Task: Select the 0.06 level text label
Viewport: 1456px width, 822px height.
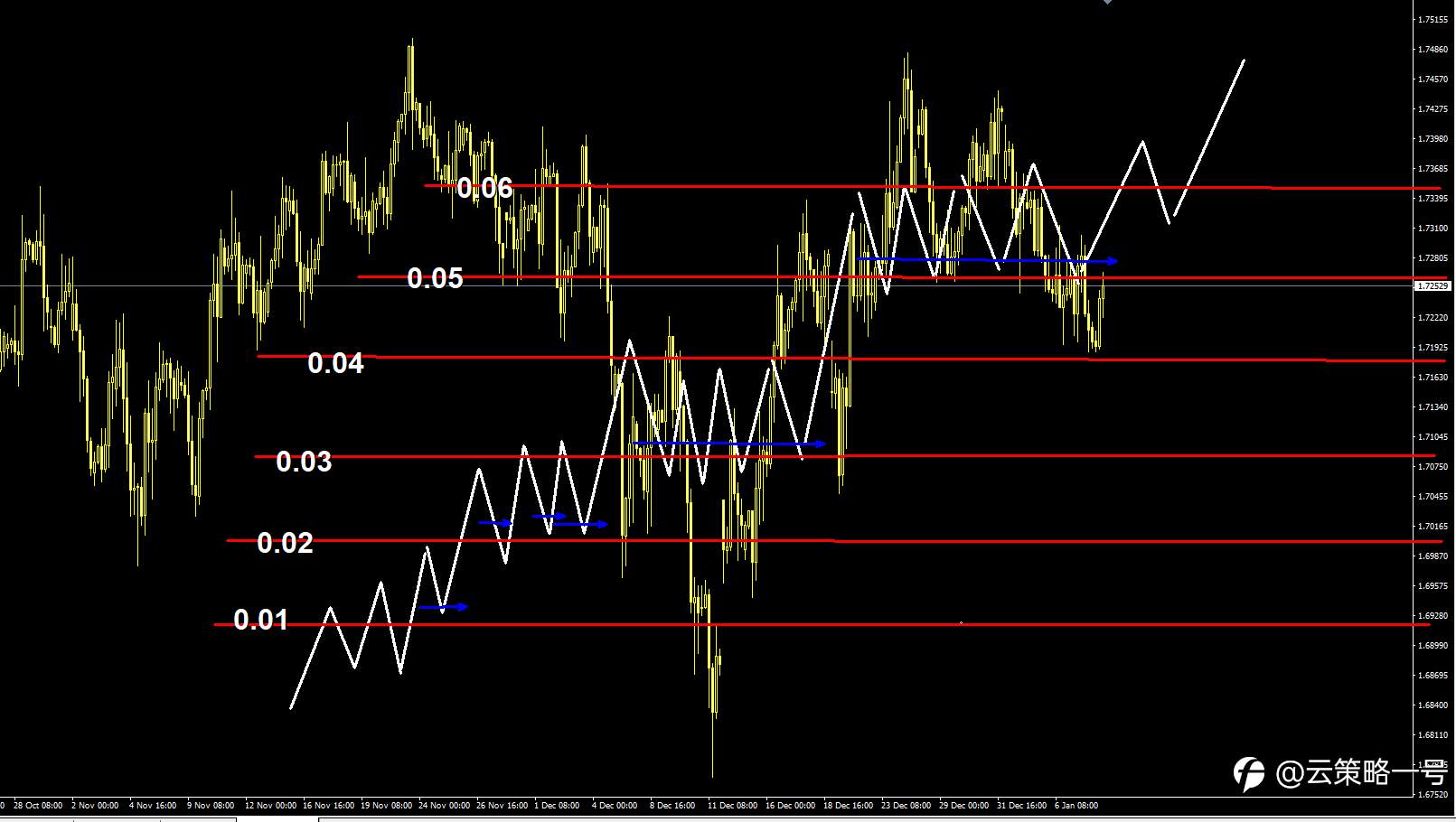Action: [484, 188]
